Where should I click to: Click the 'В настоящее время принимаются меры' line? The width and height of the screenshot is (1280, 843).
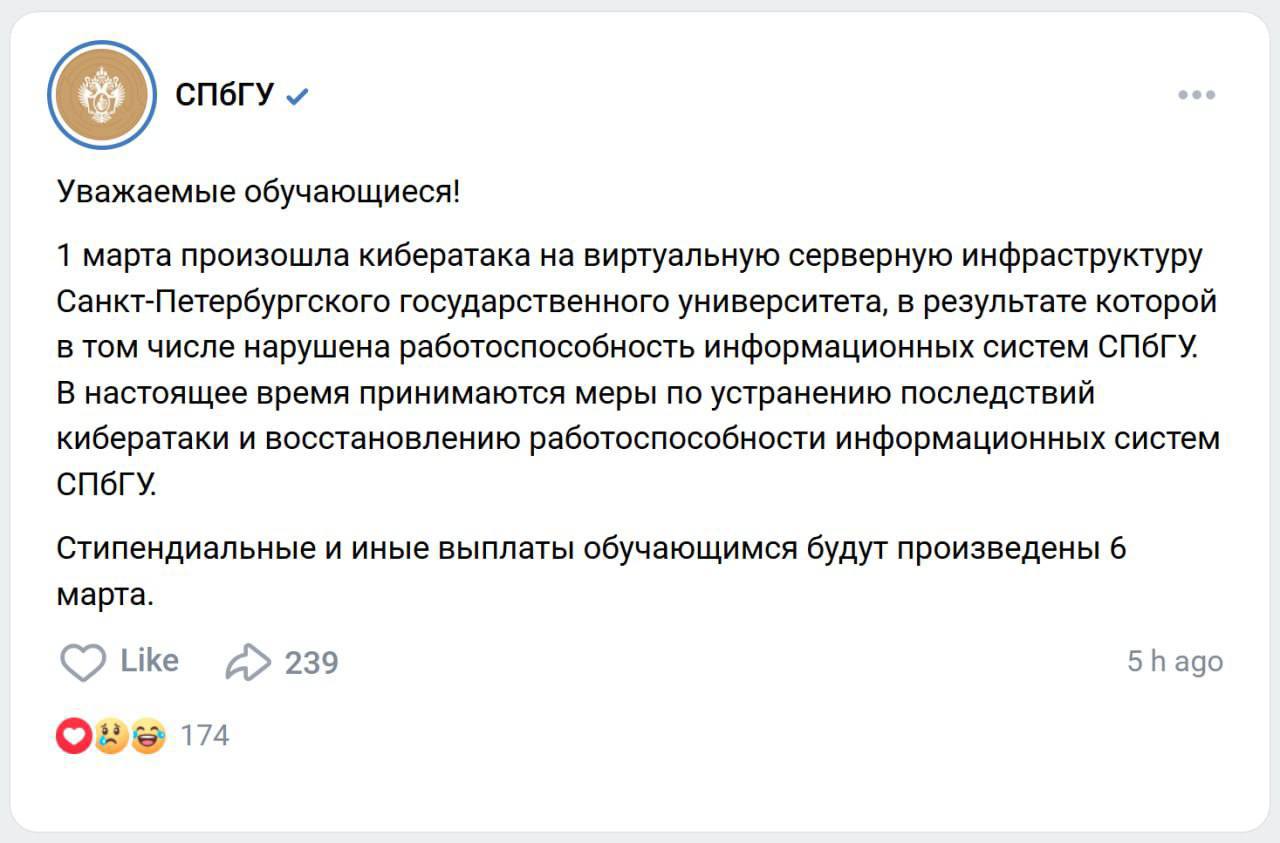[x=576, y=394]
